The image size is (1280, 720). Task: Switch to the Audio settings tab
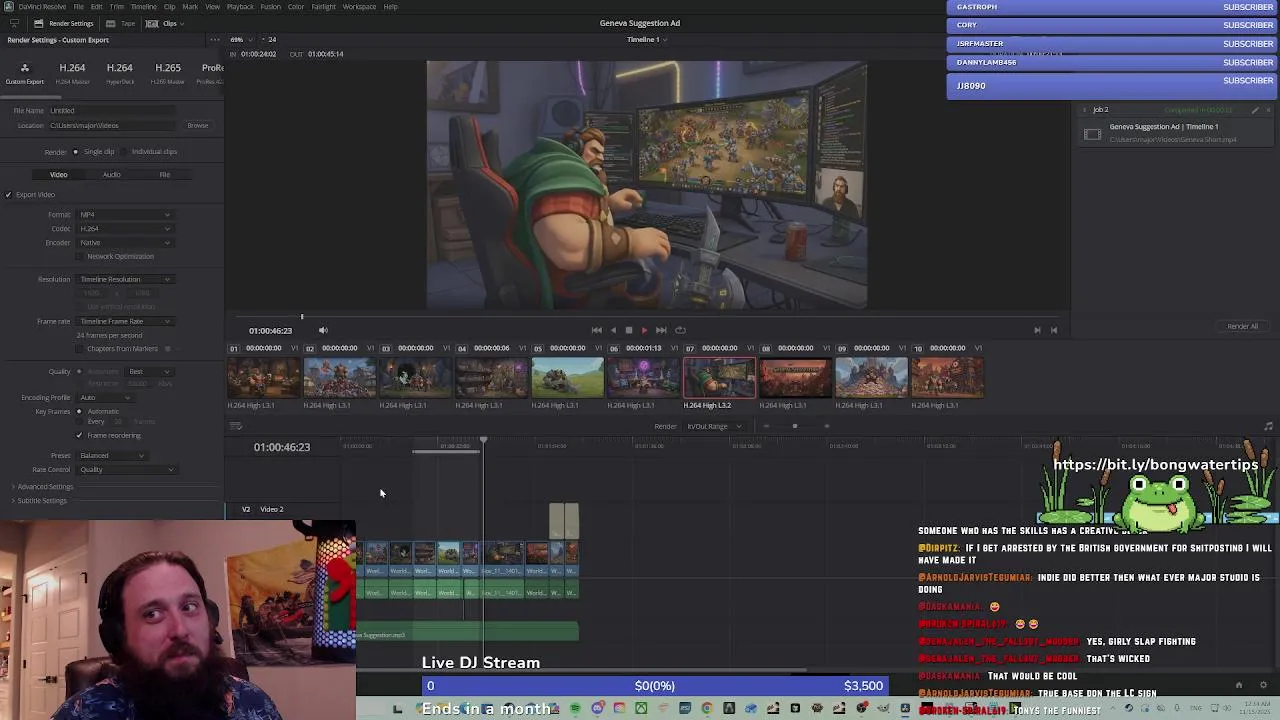tap(112, 175)
